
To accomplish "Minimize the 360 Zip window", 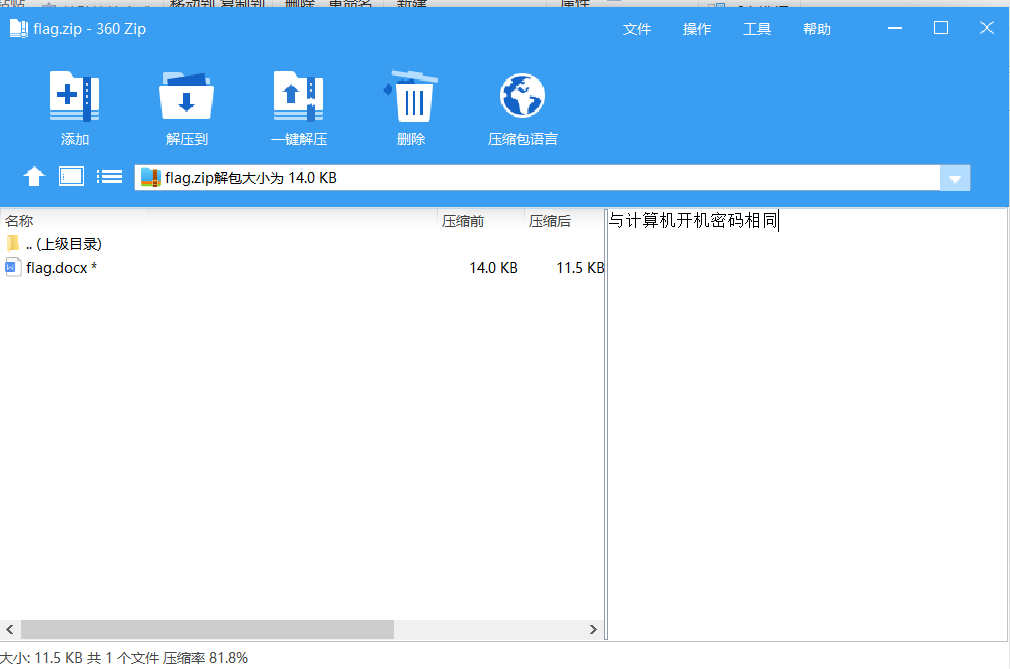I will tap(895, 28).
